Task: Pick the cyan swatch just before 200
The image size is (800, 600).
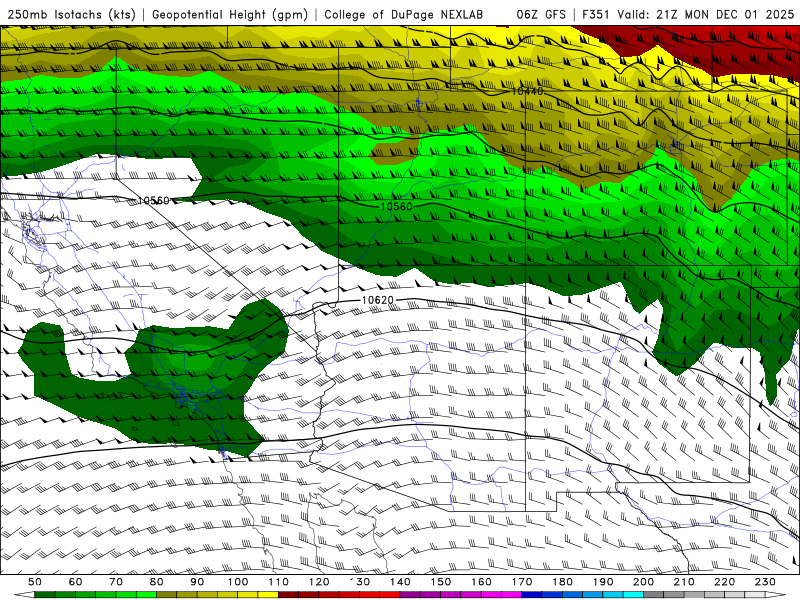Action: (x=633, y=595)
